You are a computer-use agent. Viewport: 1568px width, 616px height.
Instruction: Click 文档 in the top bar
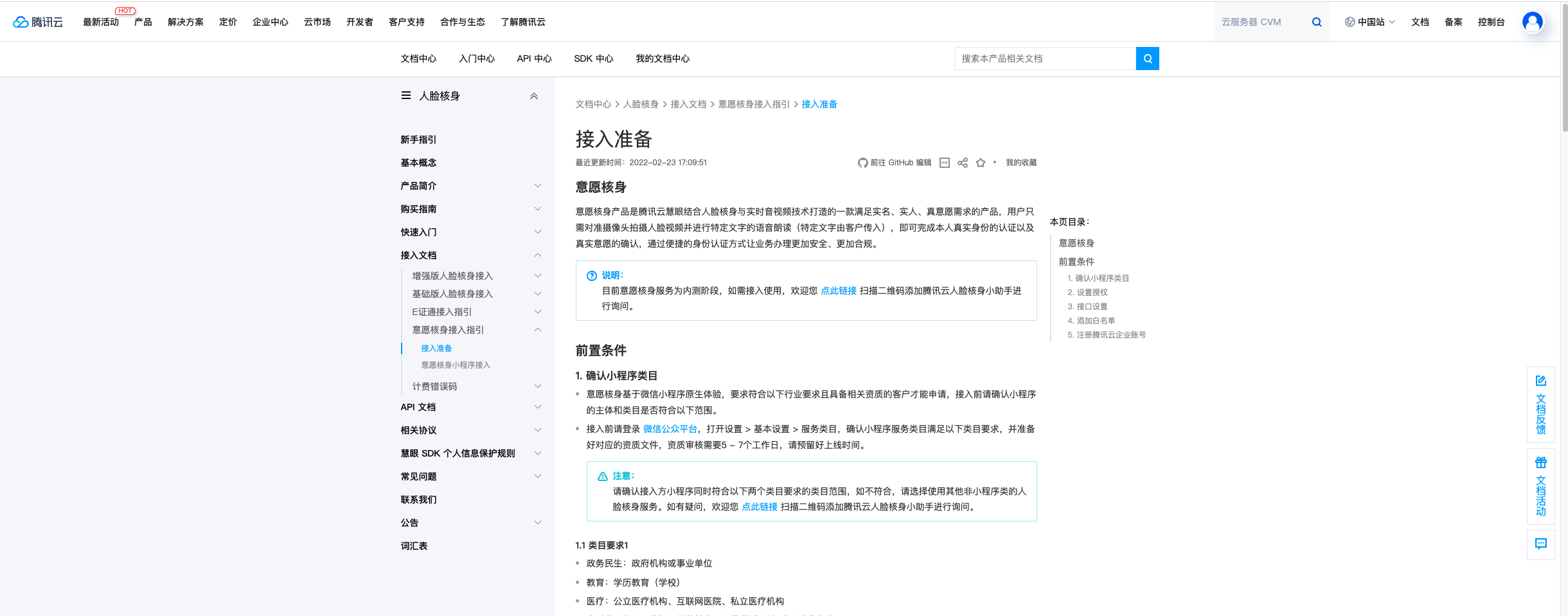[x=1420, y=22]
